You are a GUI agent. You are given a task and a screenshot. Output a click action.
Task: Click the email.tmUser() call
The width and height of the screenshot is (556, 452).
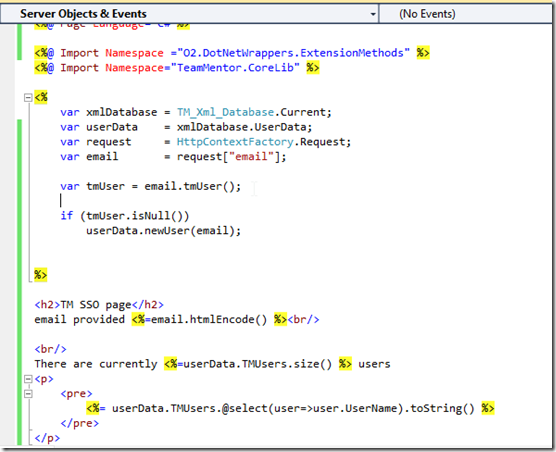pyautogui.click(x=192, y=186)
